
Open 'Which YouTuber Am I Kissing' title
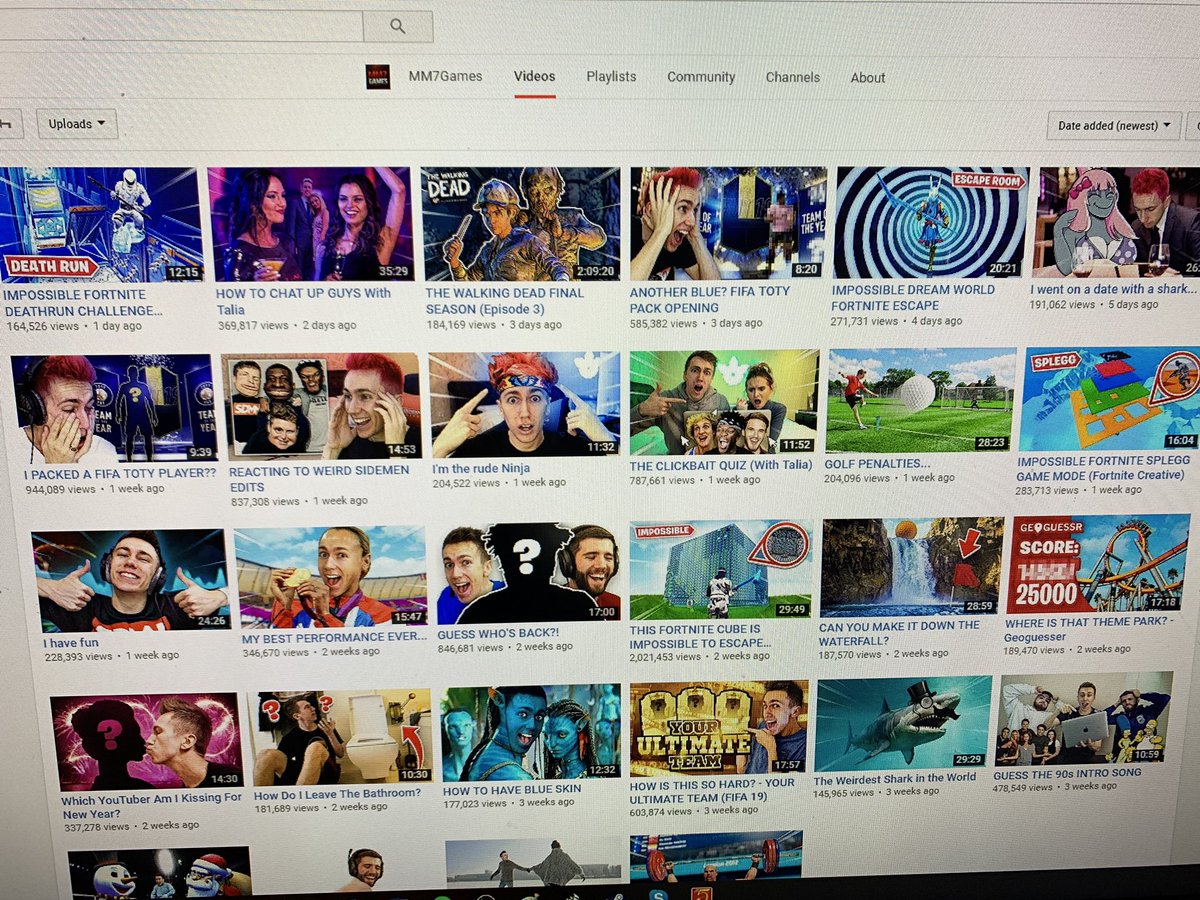(x=152, y=805)
